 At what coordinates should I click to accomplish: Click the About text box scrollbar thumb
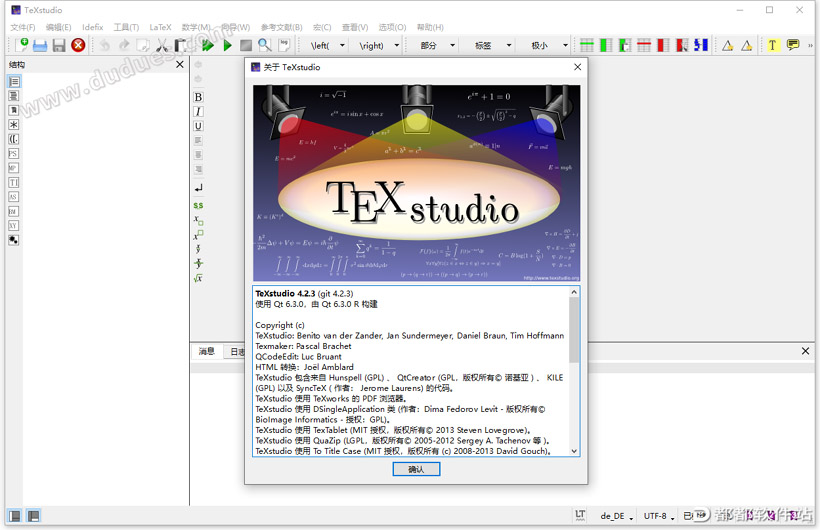[x=574, y=330]
